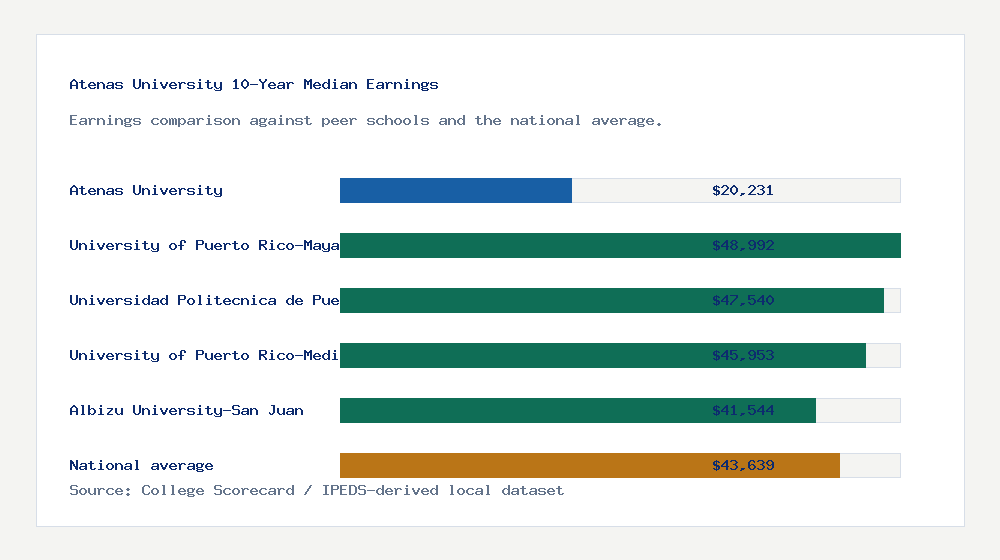Click the 'Source: College Scorecard / IPEDS-derived' footnote
This screenshot has width=1000, height=560.
[316, 490]
